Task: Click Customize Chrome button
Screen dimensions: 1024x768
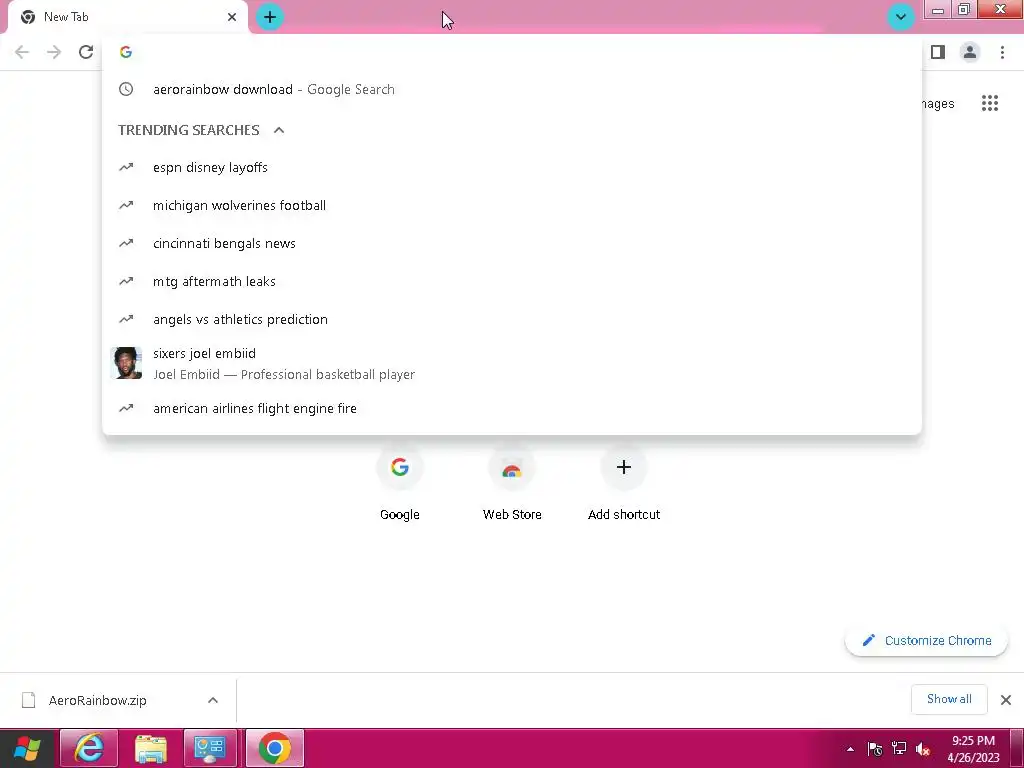Action: 926,641
